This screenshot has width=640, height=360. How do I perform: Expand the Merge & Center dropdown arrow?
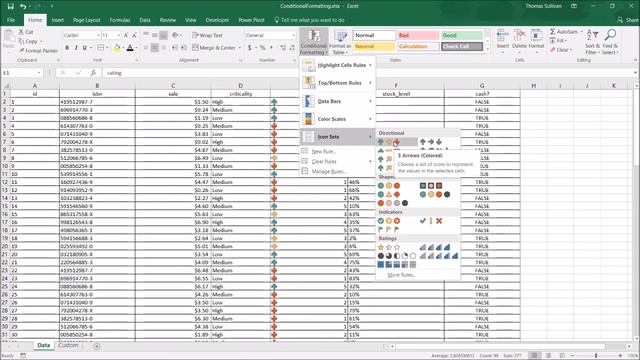pos(239,48)
